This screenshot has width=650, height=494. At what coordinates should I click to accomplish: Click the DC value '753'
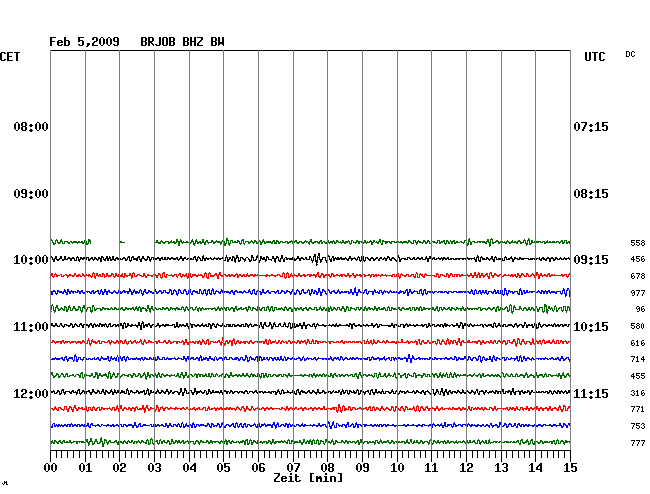pyautogui.click(x=638, y=426)
